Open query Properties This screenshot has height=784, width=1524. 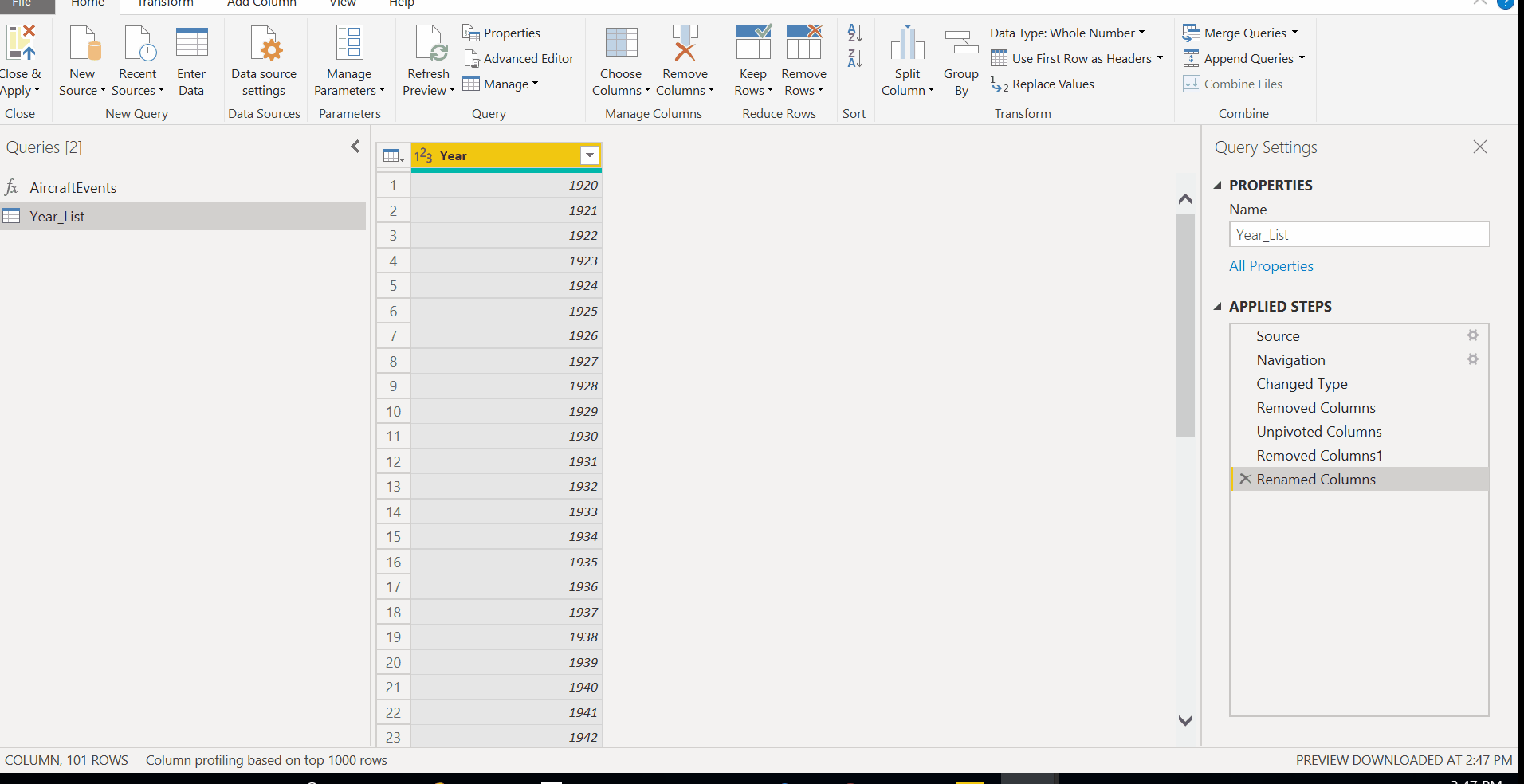pos(501,33)
